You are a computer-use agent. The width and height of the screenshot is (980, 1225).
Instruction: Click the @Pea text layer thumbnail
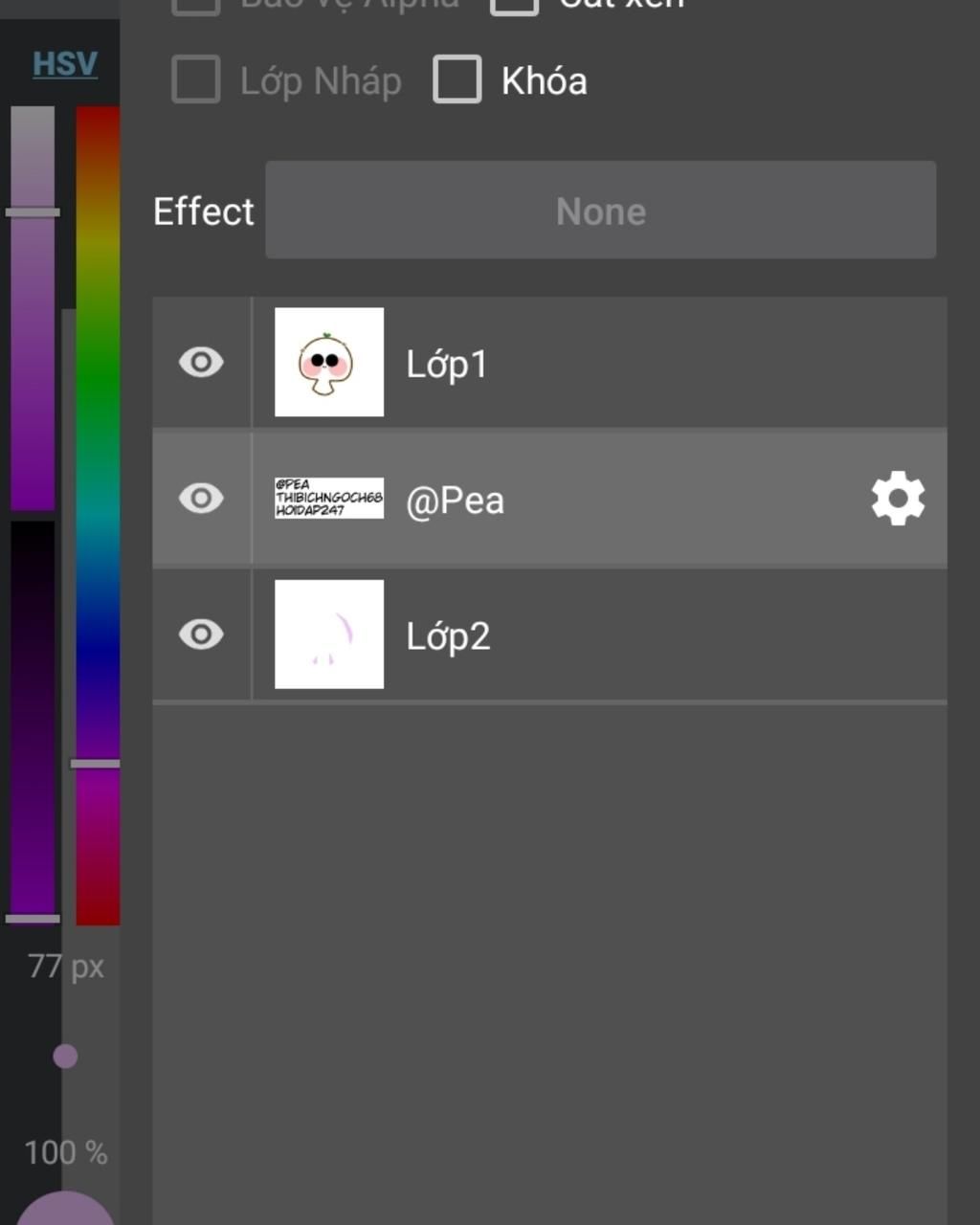(329, 499)
